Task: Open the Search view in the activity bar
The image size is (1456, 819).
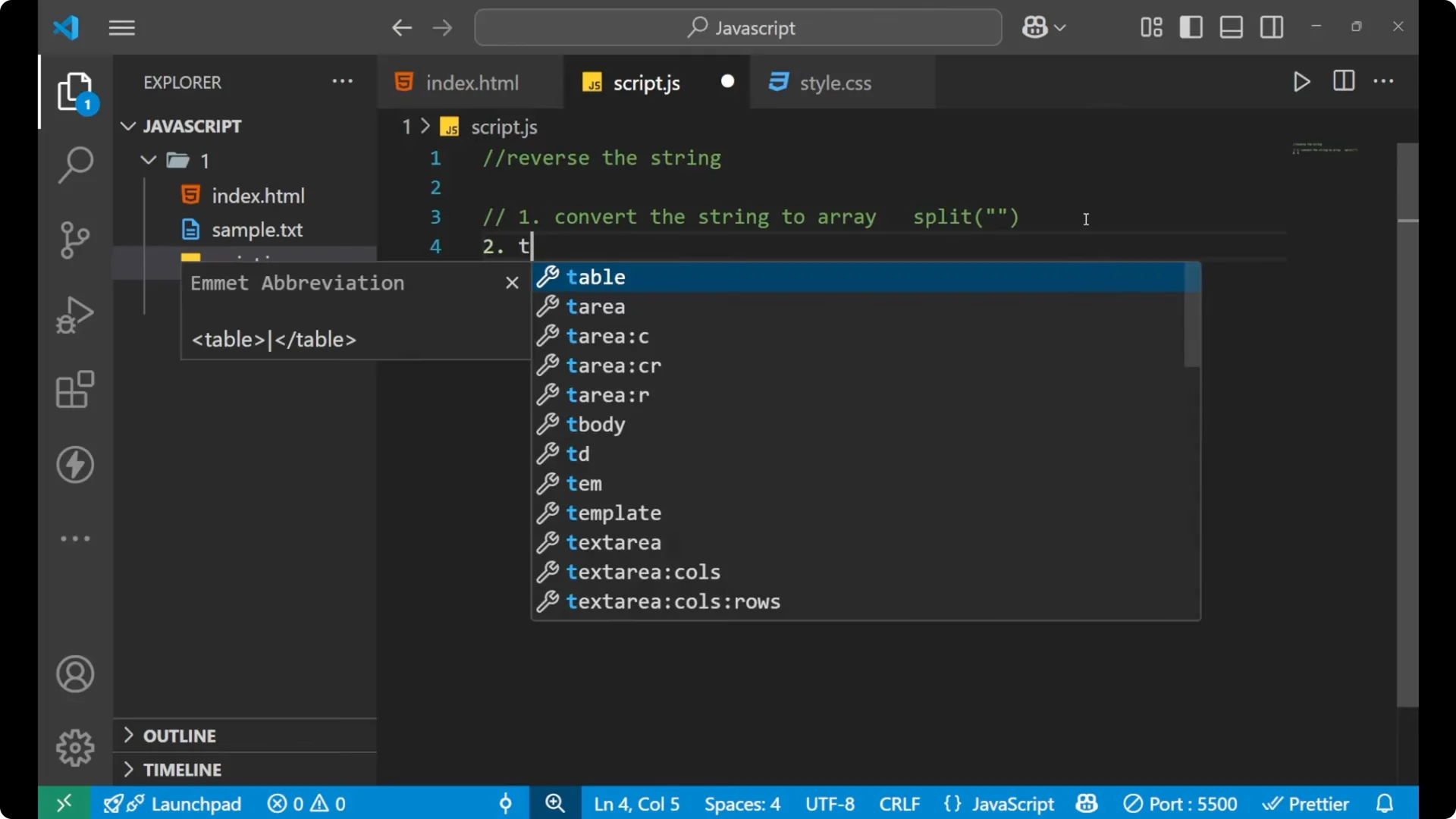Action: pyautogui.click(x=74, y=164)
